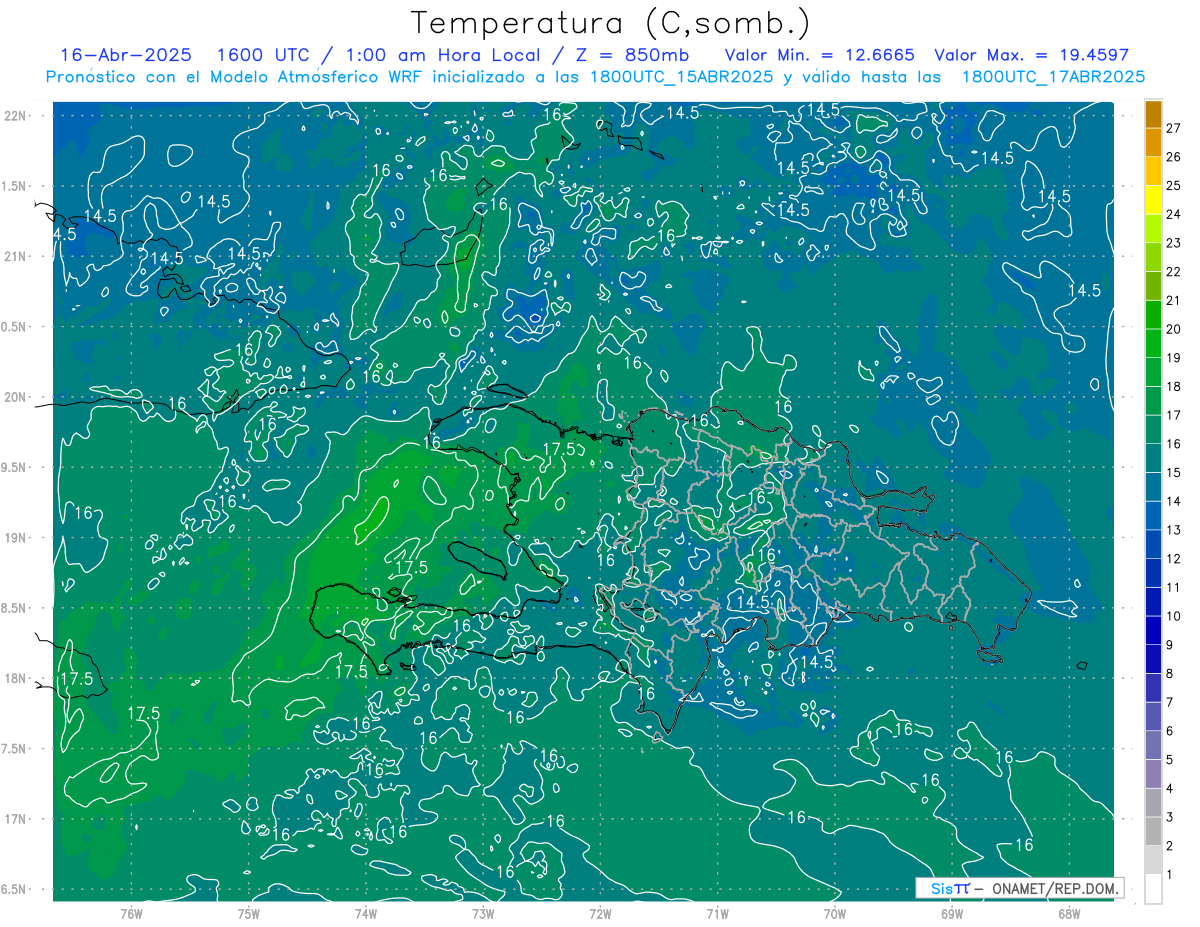Click the '22N' latitude axis label

16,116
